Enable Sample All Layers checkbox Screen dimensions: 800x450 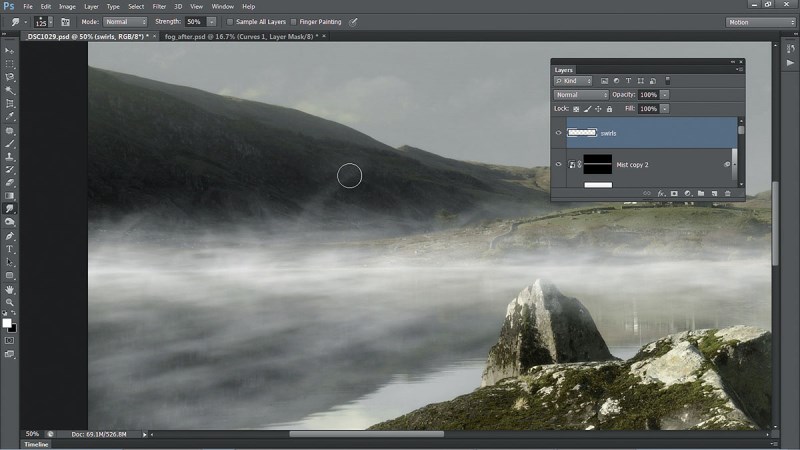(230, 22)
